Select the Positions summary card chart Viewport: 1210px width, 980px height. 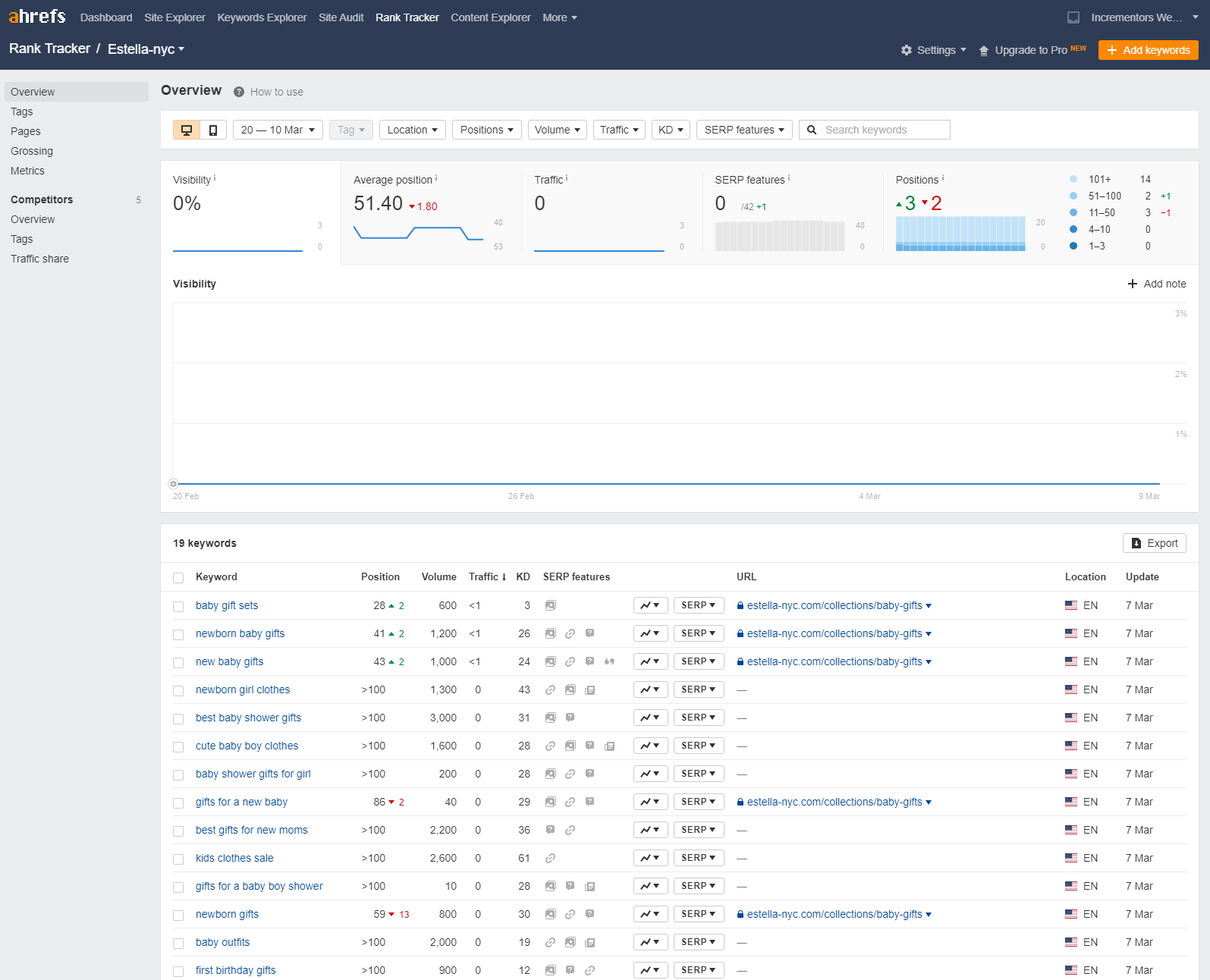960,234
